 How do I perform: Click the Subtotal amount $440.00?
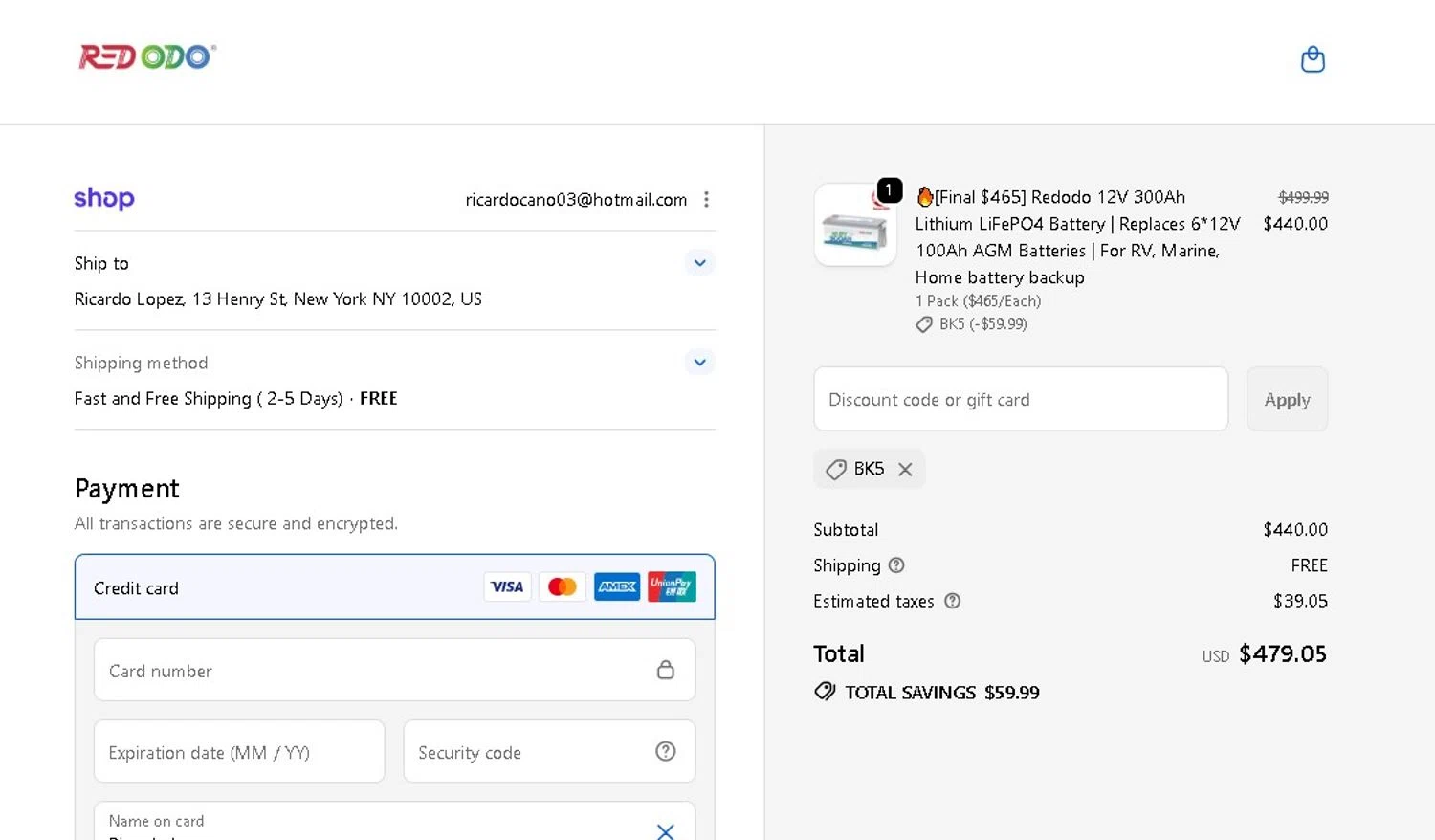point(1295,529)
